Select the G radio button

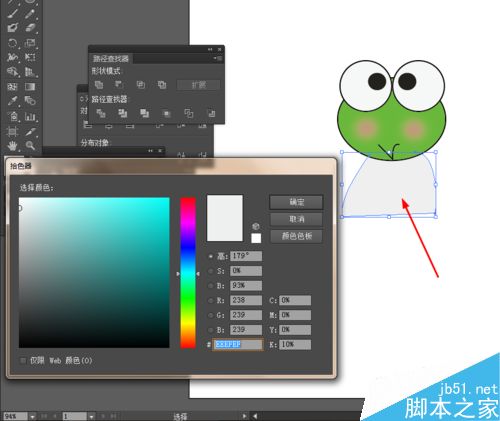(211, 315)
